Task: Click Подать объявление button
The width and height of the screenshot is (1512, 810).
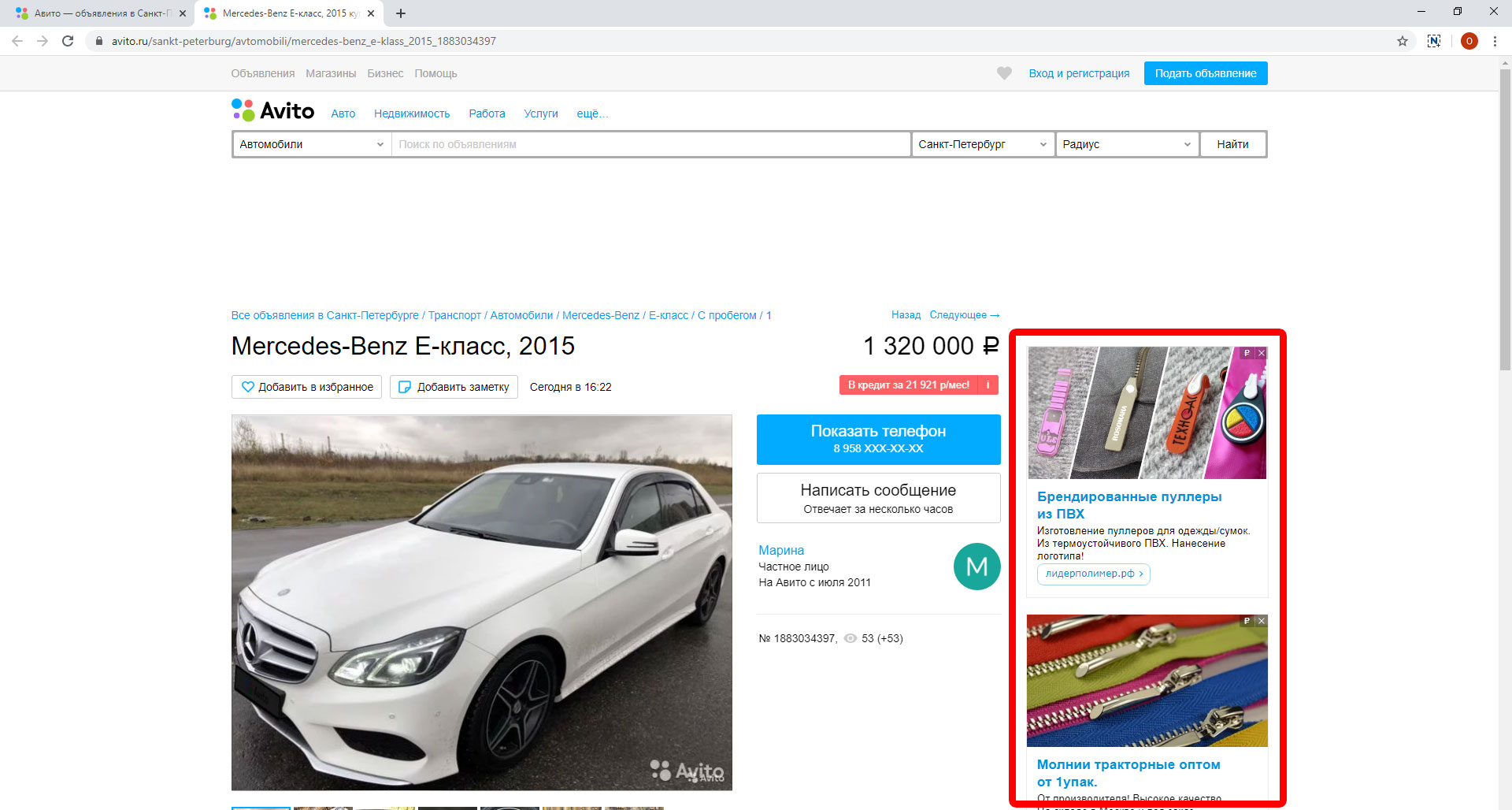Action: (1206, 73)
